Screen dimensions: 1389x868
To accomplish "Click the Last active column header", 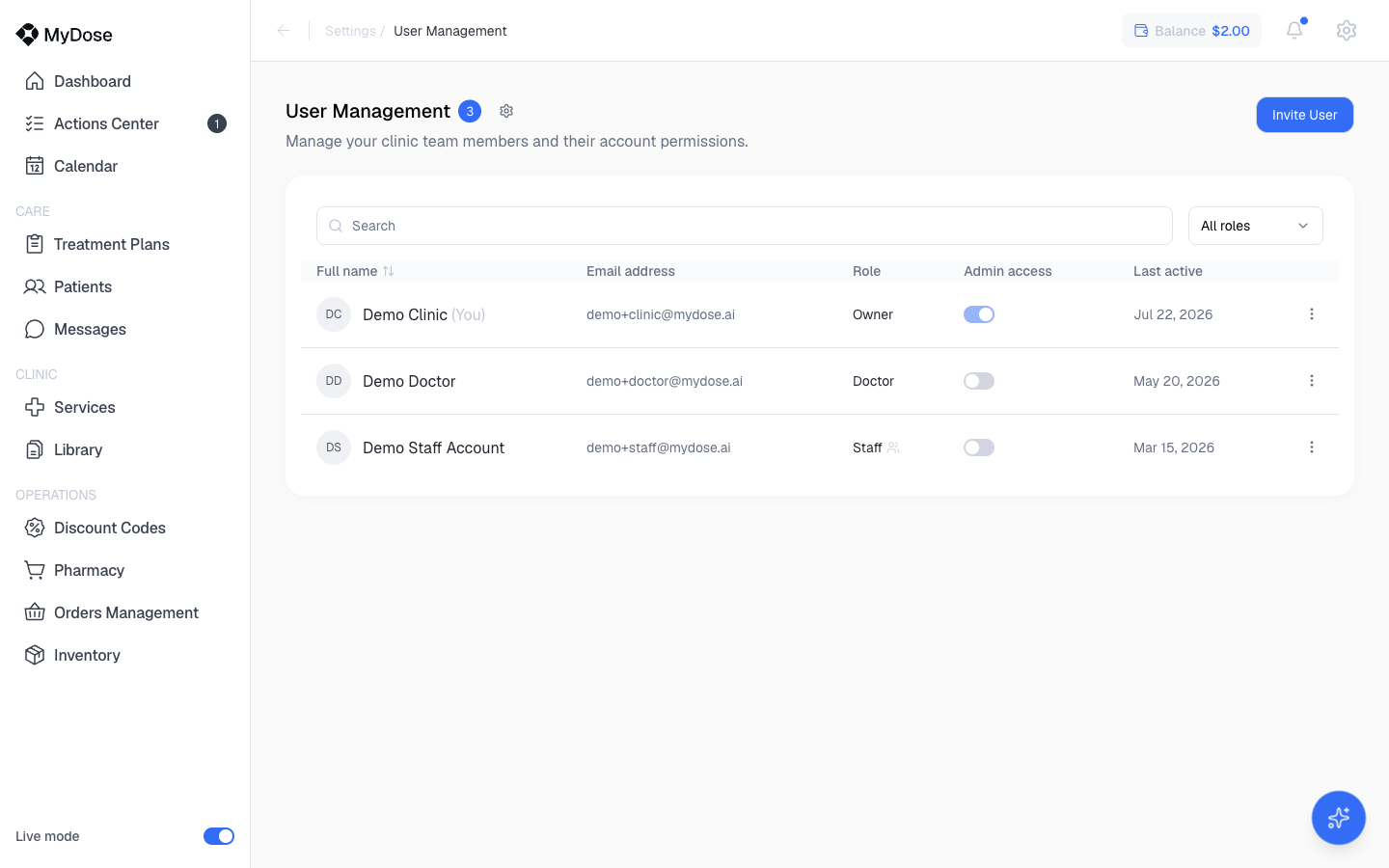I will coord(1168,271).
